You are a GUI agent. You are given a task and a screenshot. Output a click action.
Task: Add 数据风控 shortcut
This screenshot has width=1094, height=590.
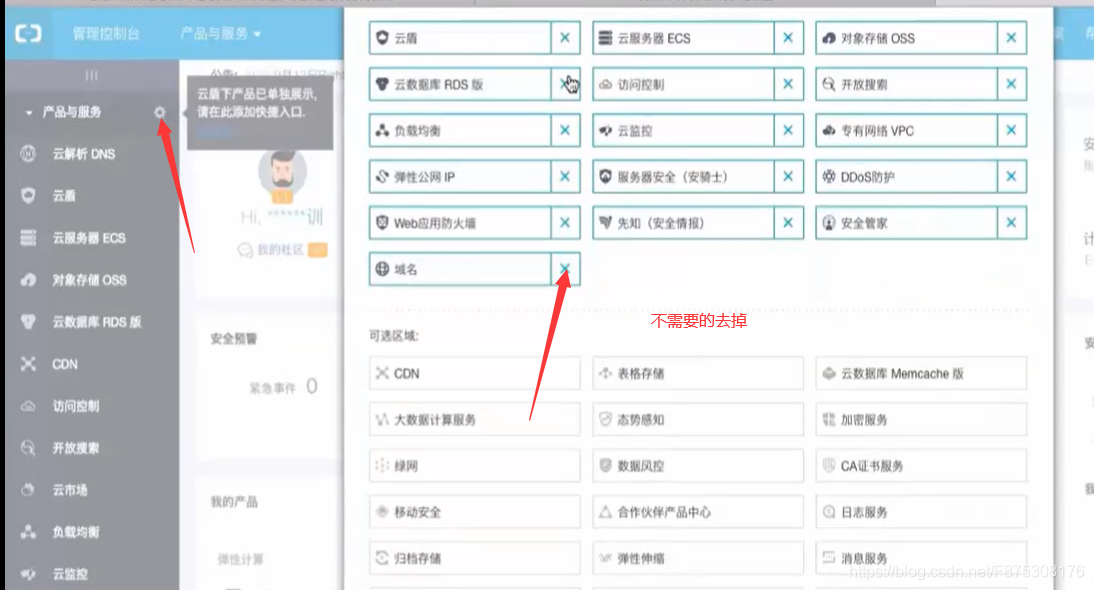point(698,465)
